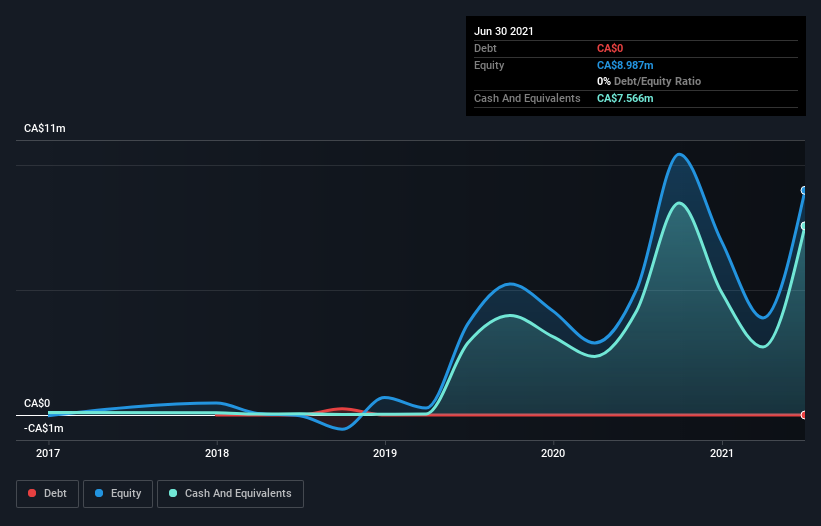The height and width of the screenshot is (526, 821).
Task: Click the CA$11m y-axis label
Action: pos(45,128)
